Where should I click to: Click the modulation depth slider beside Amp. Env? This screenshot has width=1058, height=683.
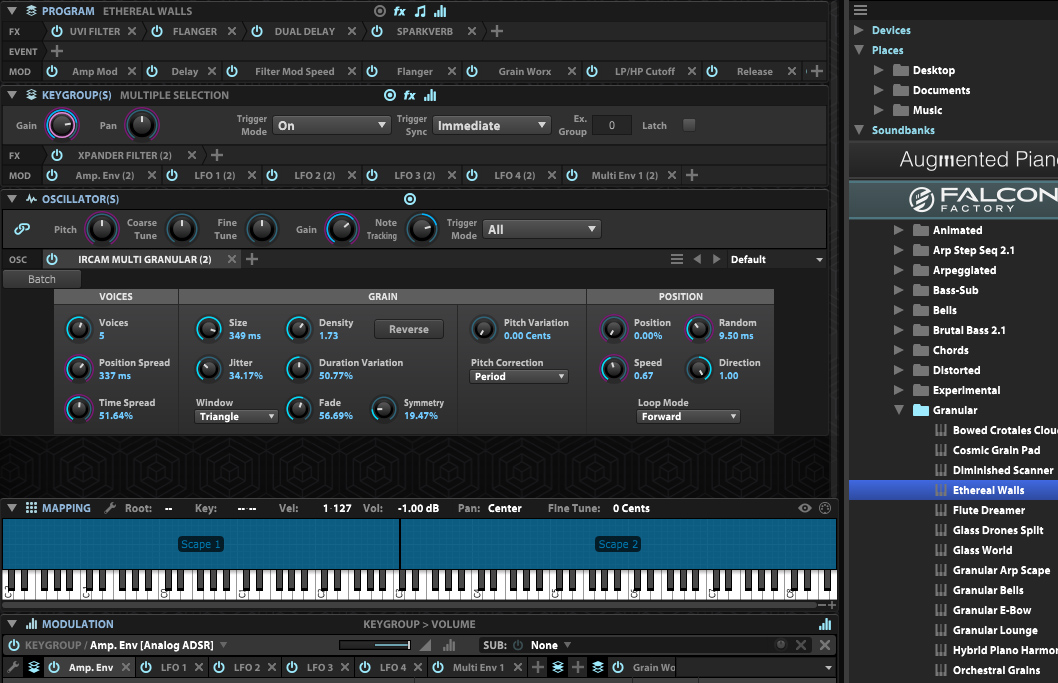point(375,645)
